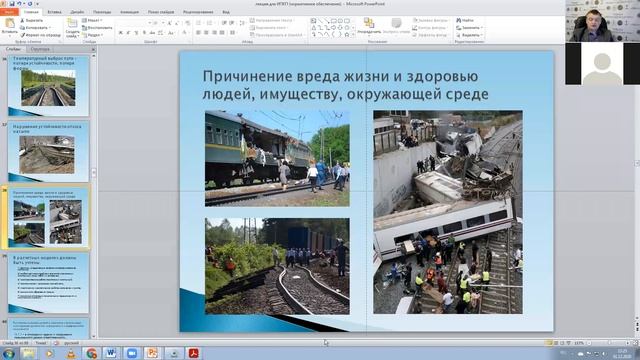This screenshot has height=360, width=640.
Task: Toggle text shadow
Action: pos(144,33)
